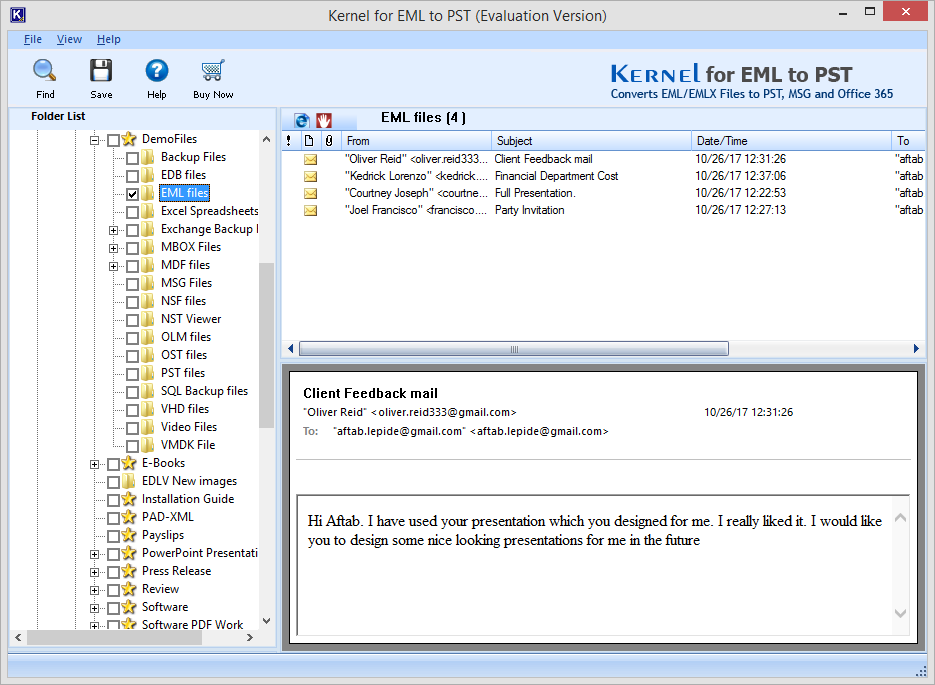Click envelope icon of Oliver Reid email
935x685 pixels.
tap(311, 159)
